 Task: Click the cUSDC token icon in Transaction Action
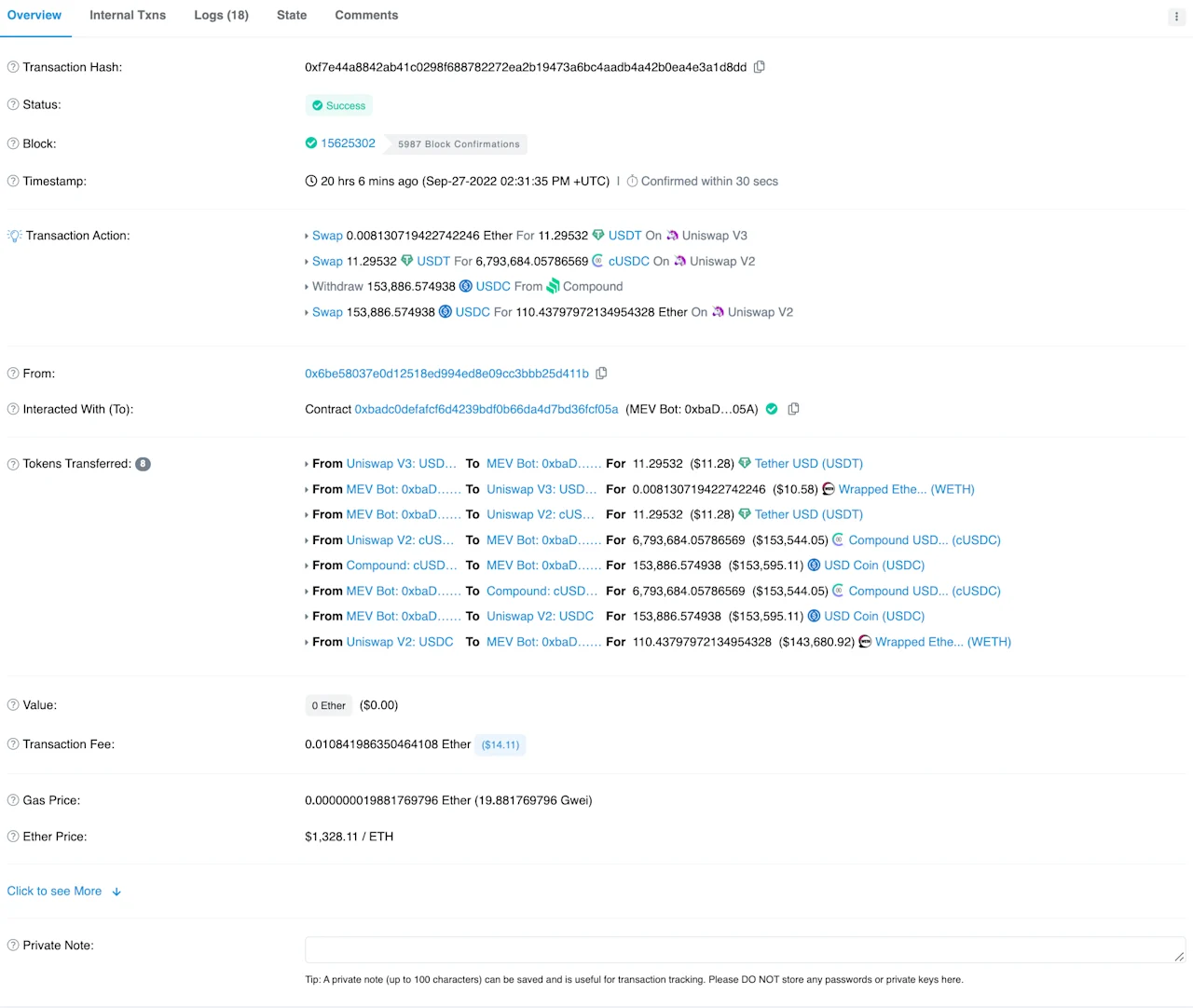coord(598,261)
